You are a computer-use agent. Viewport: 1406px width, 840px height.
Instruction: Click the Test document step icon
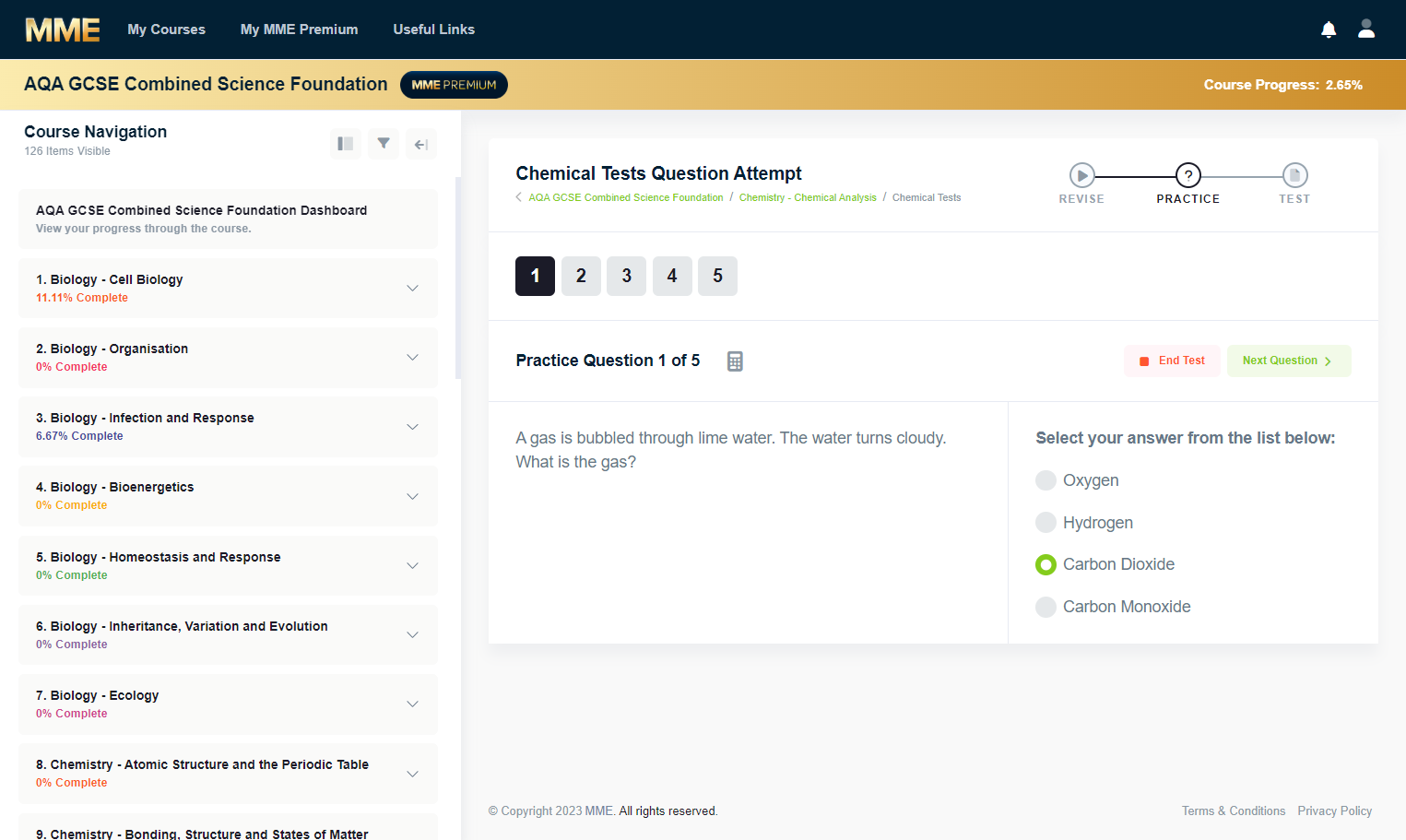(x=1294, y=175)
